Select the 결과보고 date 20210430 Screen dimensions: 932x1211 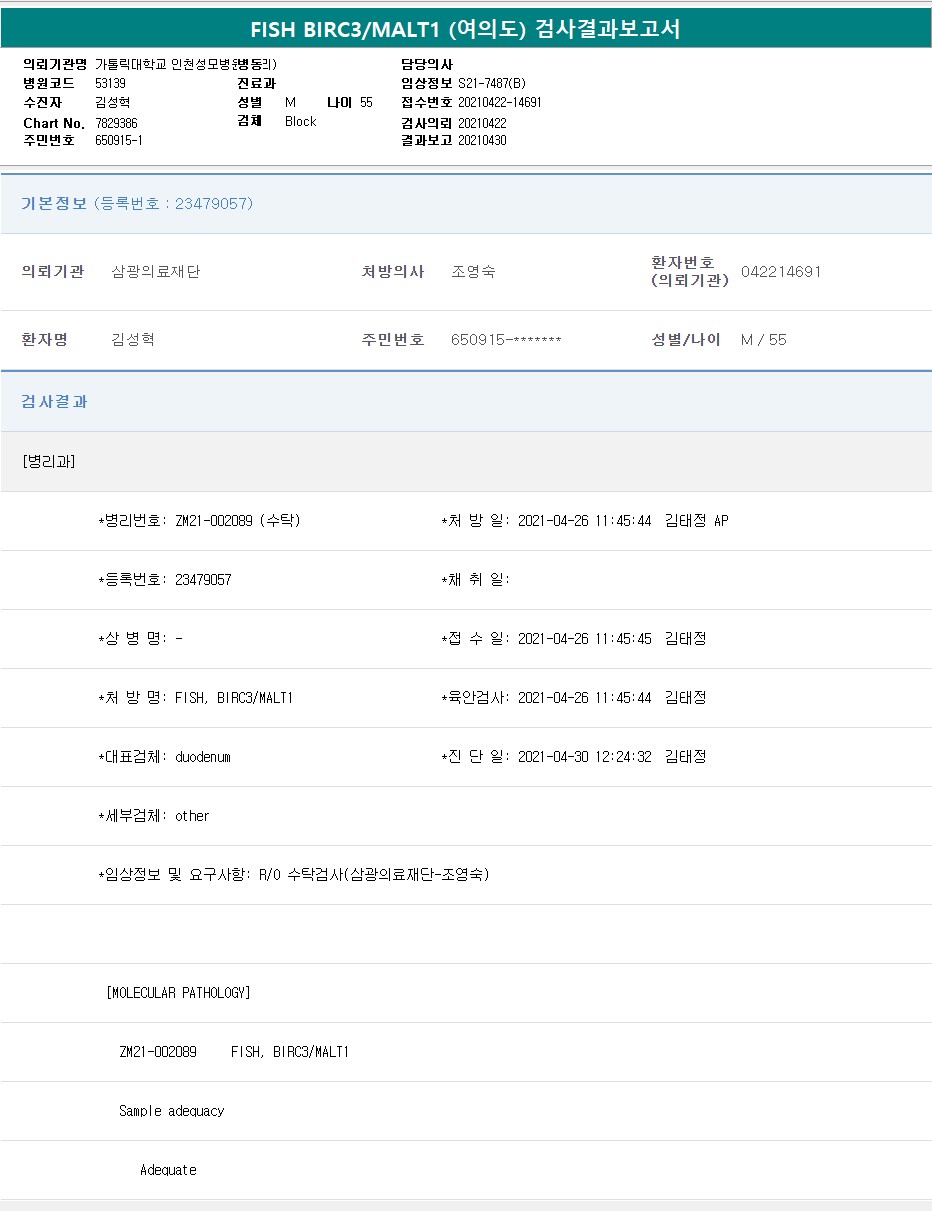click(x=482, y=140)
